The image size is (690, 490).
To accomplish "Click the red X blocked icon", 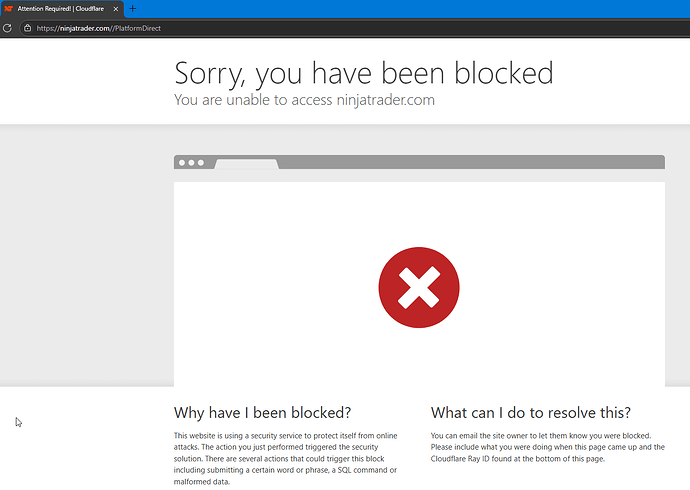I will [x=418, y=287].
